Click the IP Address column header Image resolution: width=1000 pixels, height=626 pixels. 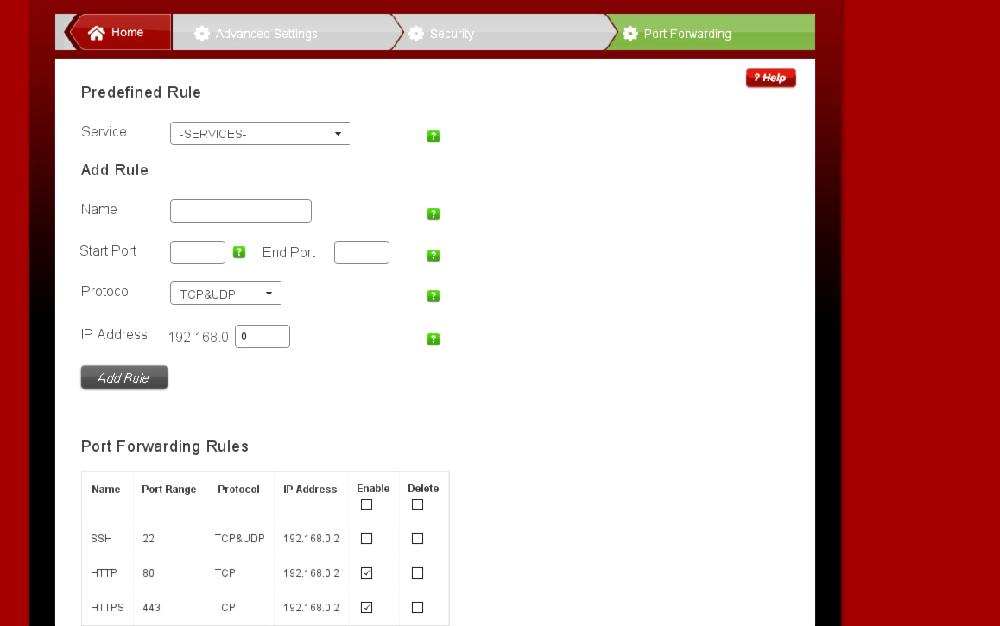[x=310, y=490]
